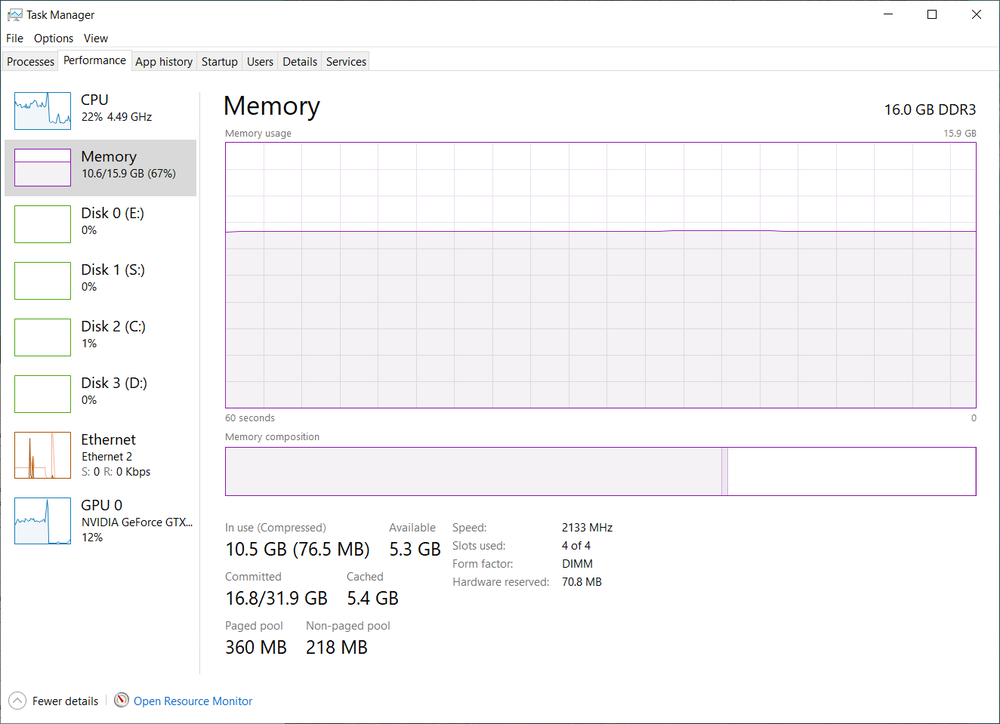The height and width of the screenshot is (724, 1000).
Task: Open the Options menu
Action: tap(54, 38)
